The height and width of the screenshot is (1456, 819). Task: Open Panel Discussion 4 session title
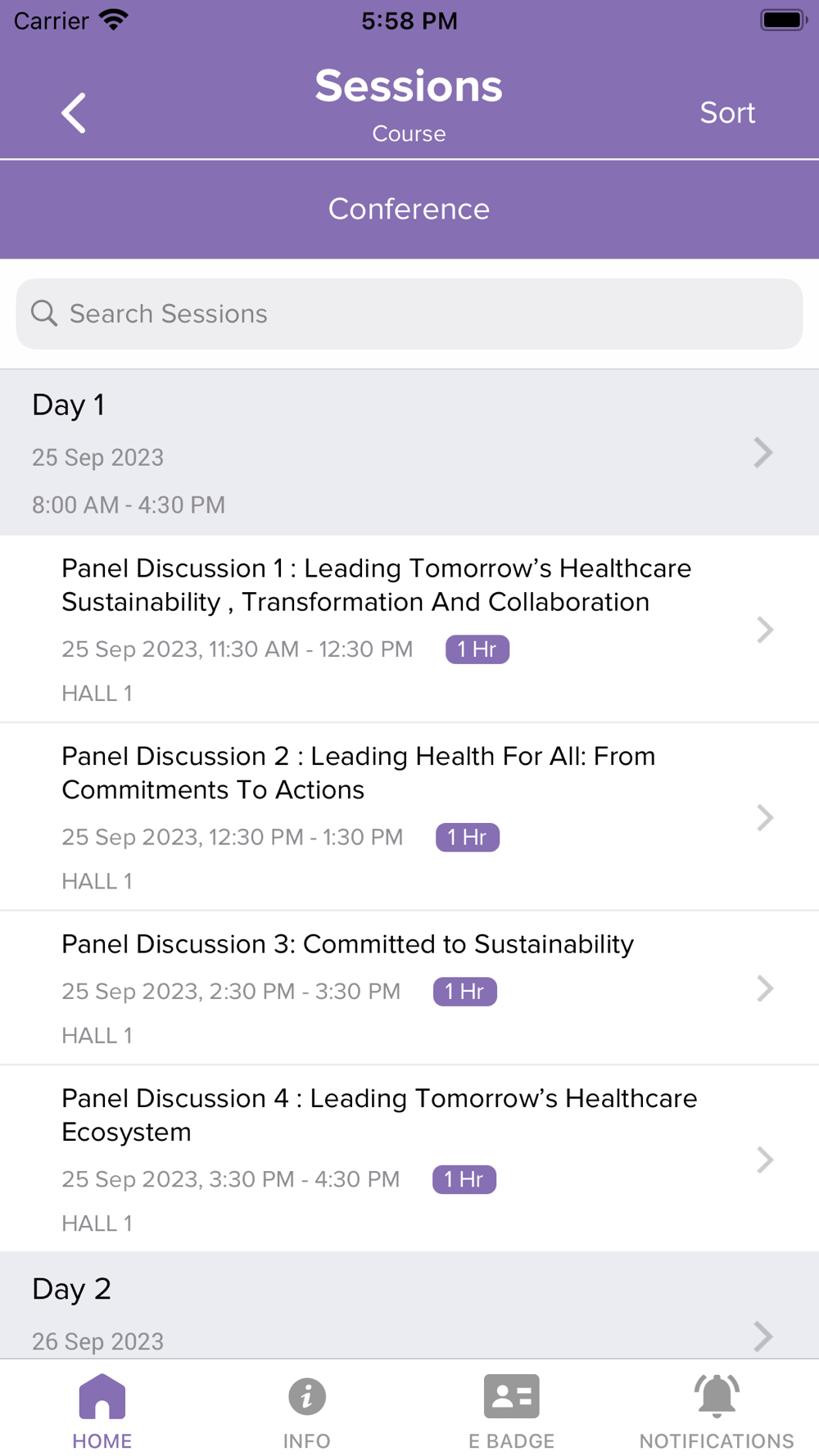pos(379,1115)
